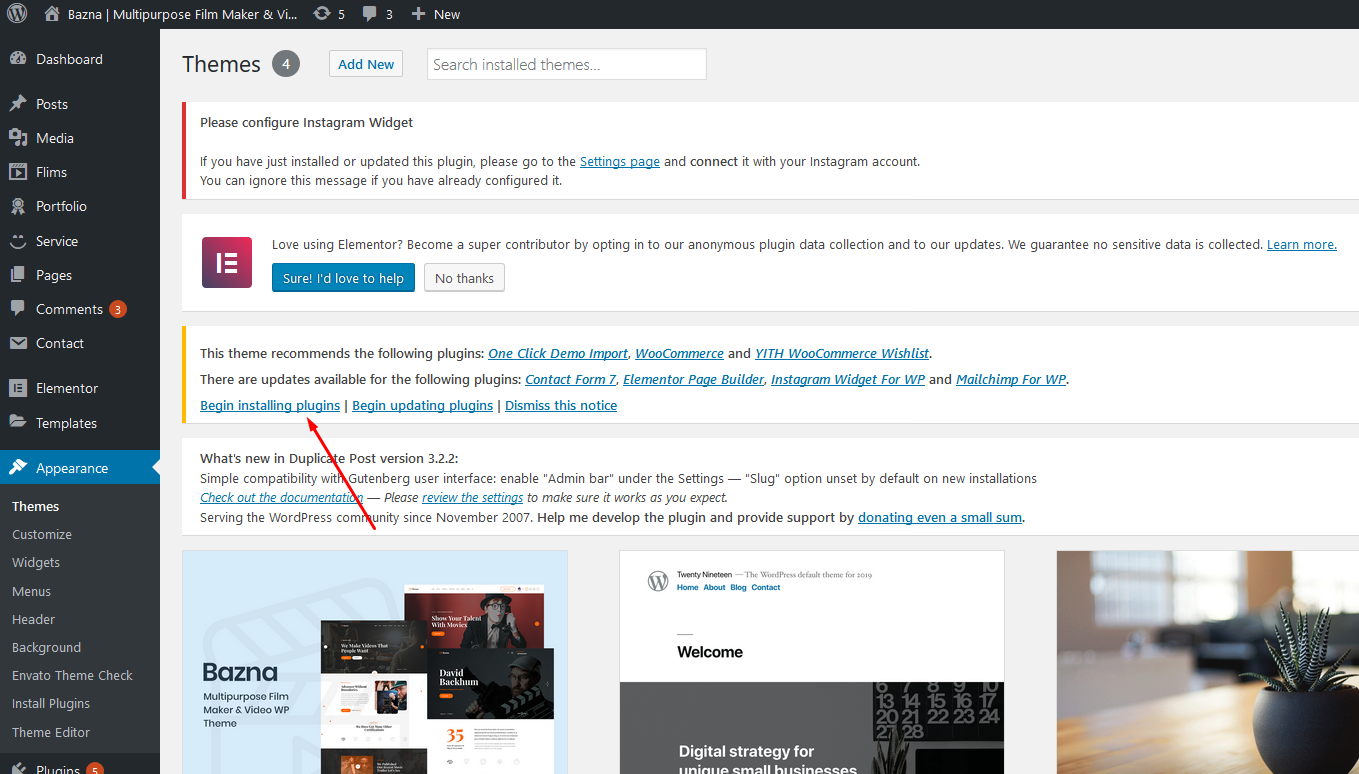Dismiss this notice link
Image resolution: width=1359 pixels, height=774 pixels.
pos(561,405)
